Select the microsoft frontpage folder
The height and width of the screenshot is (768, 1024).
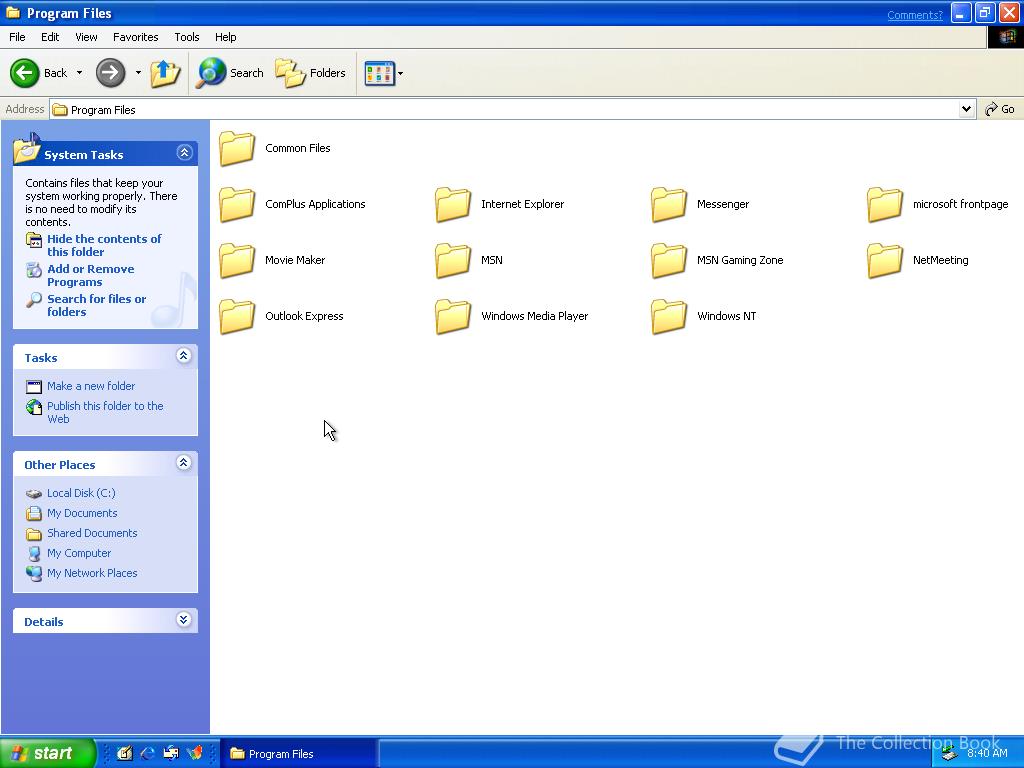pos(938,204)
